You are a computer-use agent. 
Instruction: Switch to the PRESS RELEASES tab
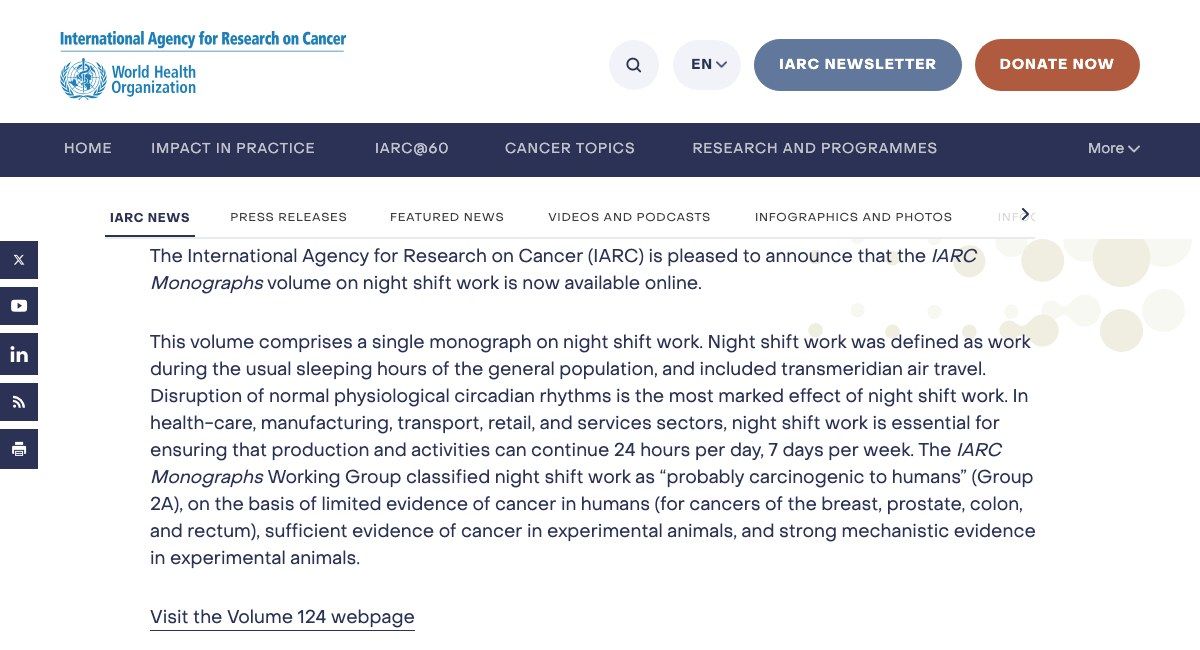click(288, 217)
